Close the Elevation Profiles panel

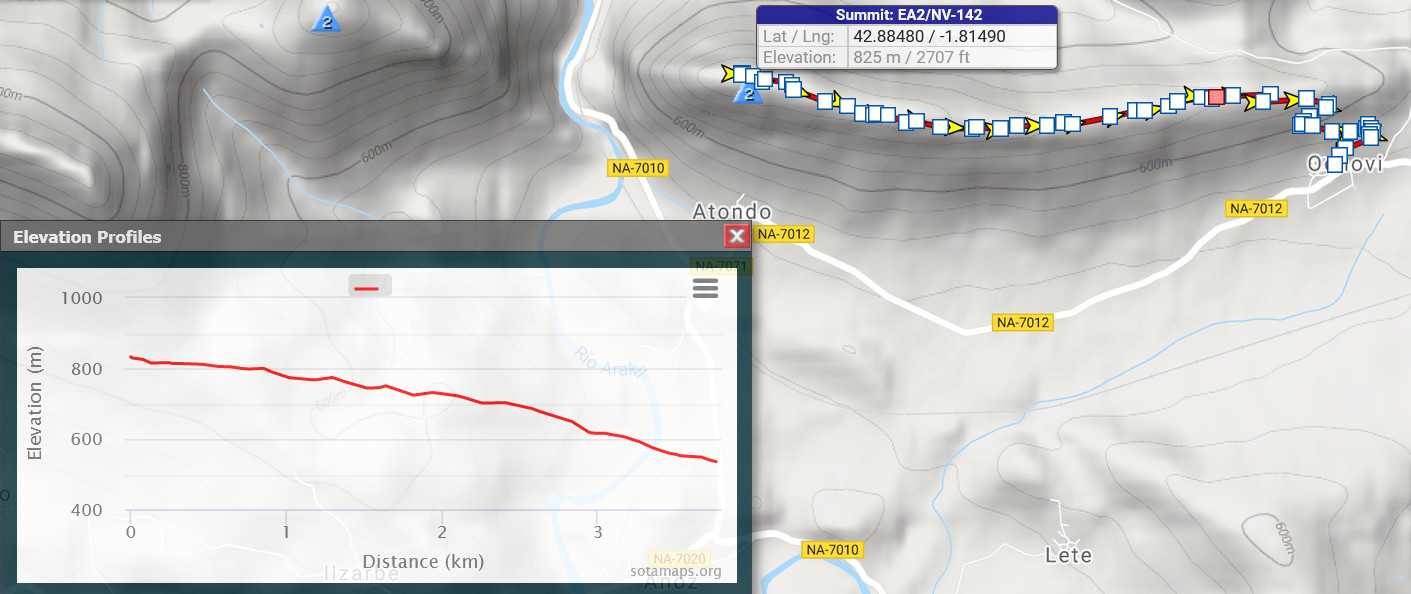click(x=736, y=236)
